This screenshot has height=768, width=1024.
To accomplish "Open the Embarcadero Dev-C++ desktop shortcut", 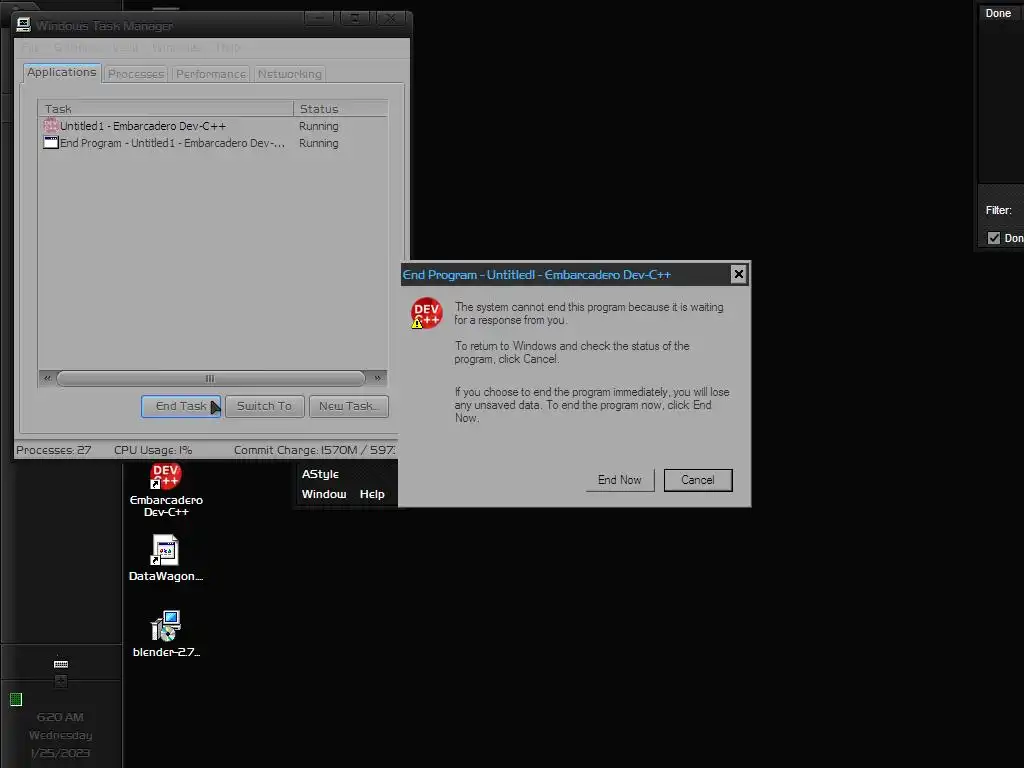I will 166,490.
